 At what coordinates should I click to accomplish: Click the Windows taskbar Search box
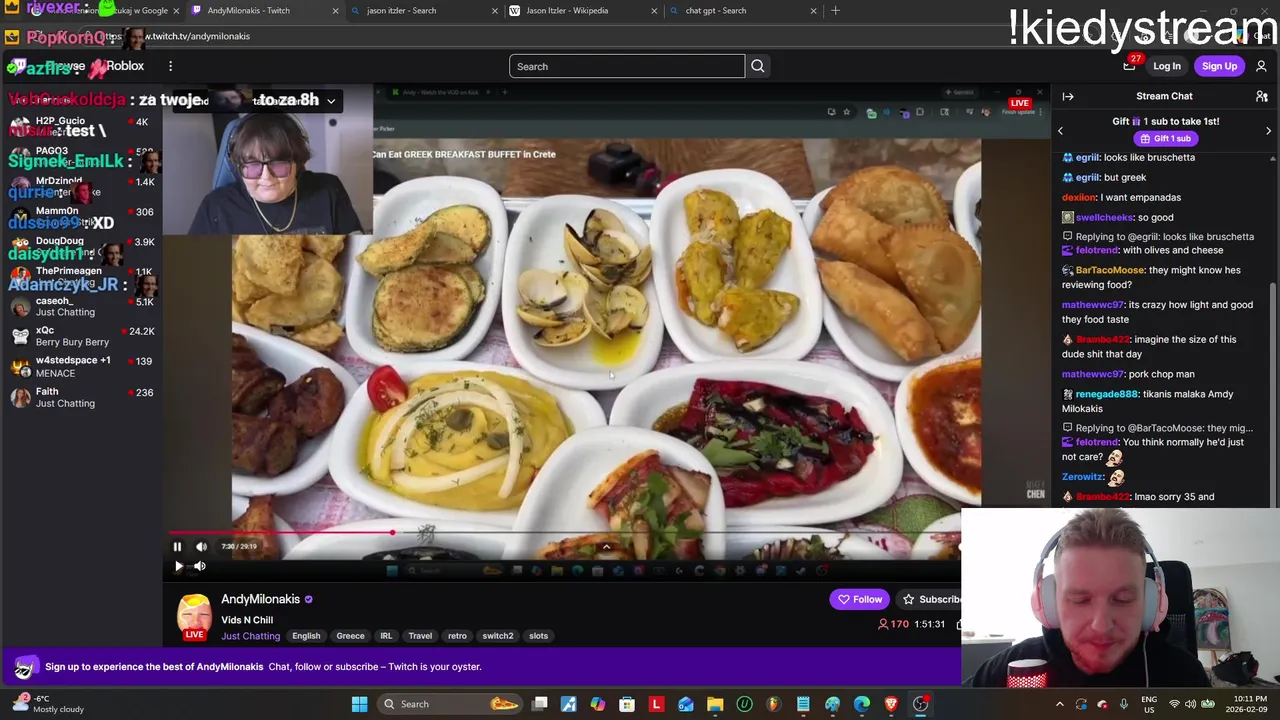450,704
